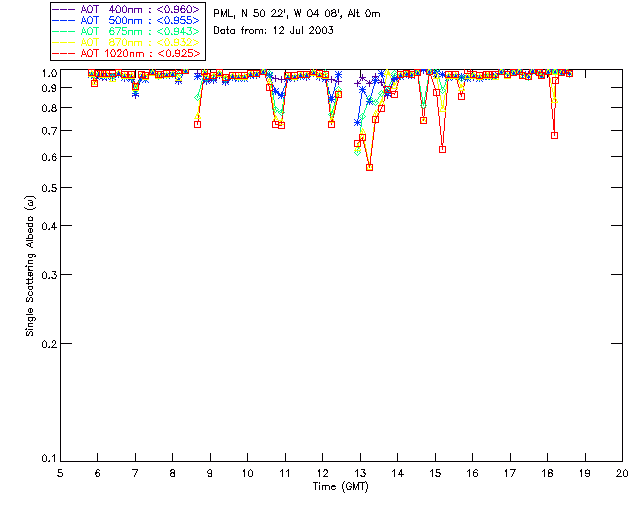
Task: Click the AOT 500nm legend entry
Action: tap(127, 20)
